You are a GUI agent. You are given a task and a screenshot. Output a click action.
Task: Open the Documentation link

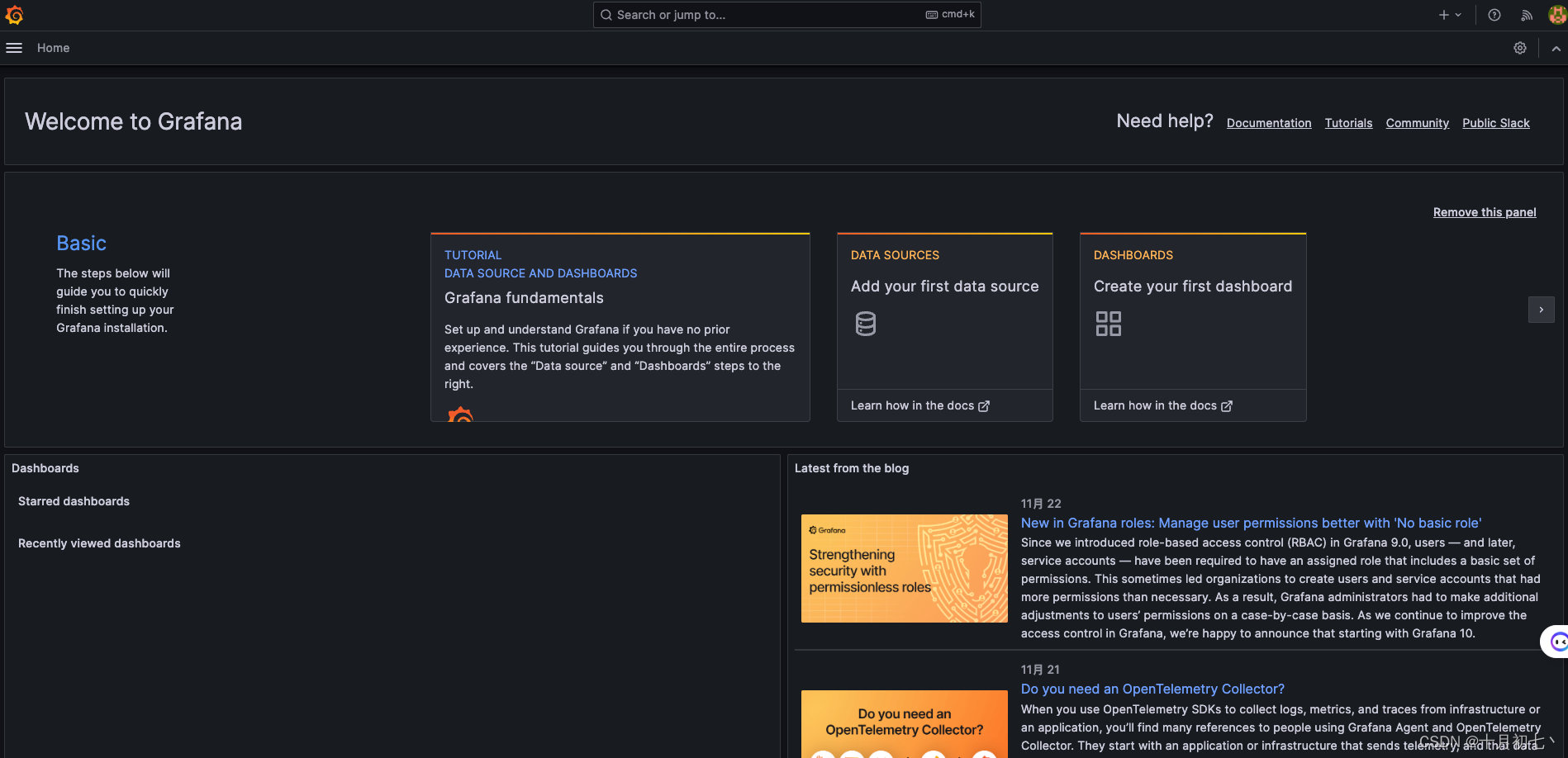pyautogui.click(x=1269, y=123)
